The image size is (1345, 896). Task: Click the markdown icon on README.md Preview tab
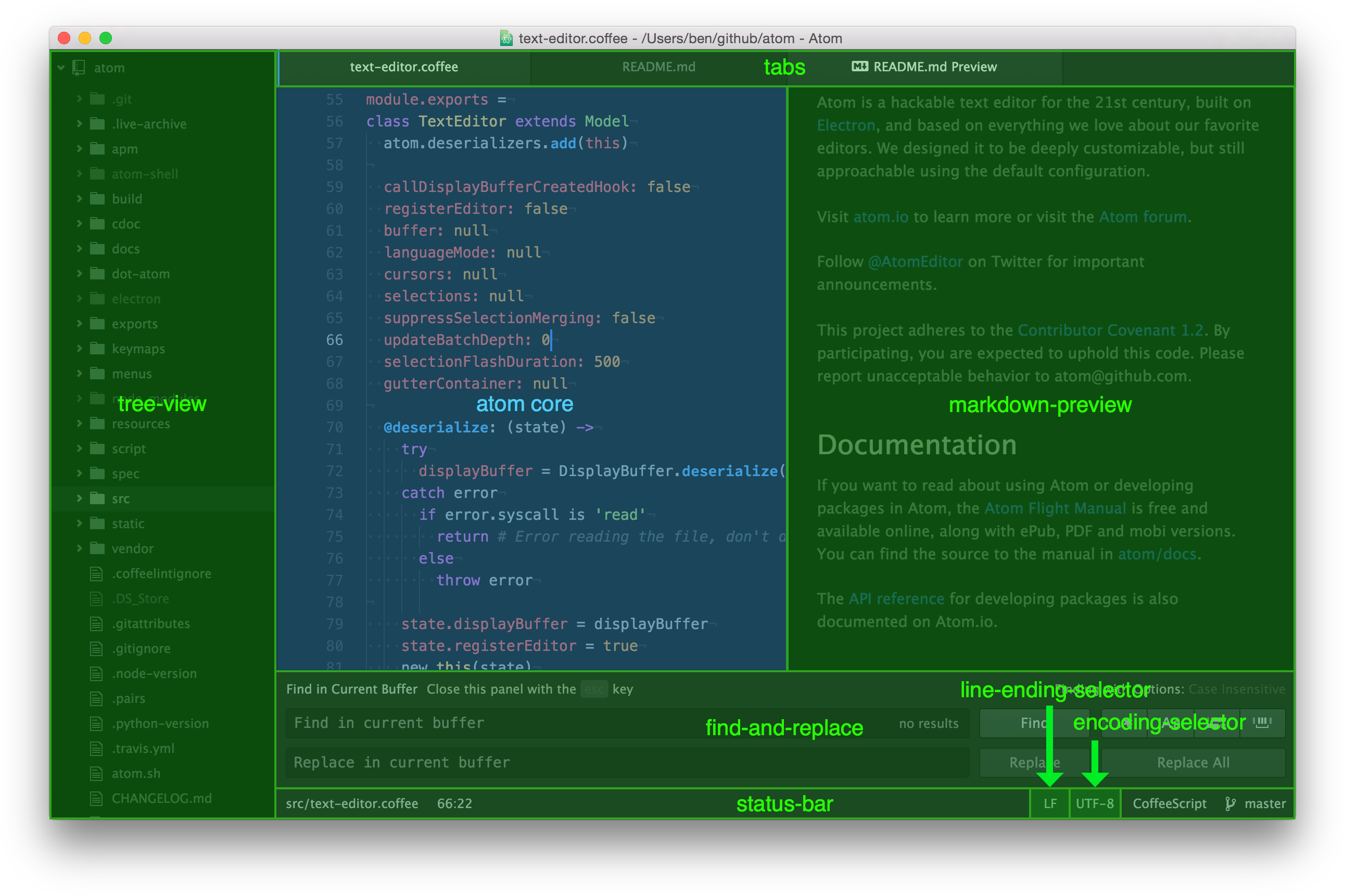pyautogui.click(x=859, y=66)
